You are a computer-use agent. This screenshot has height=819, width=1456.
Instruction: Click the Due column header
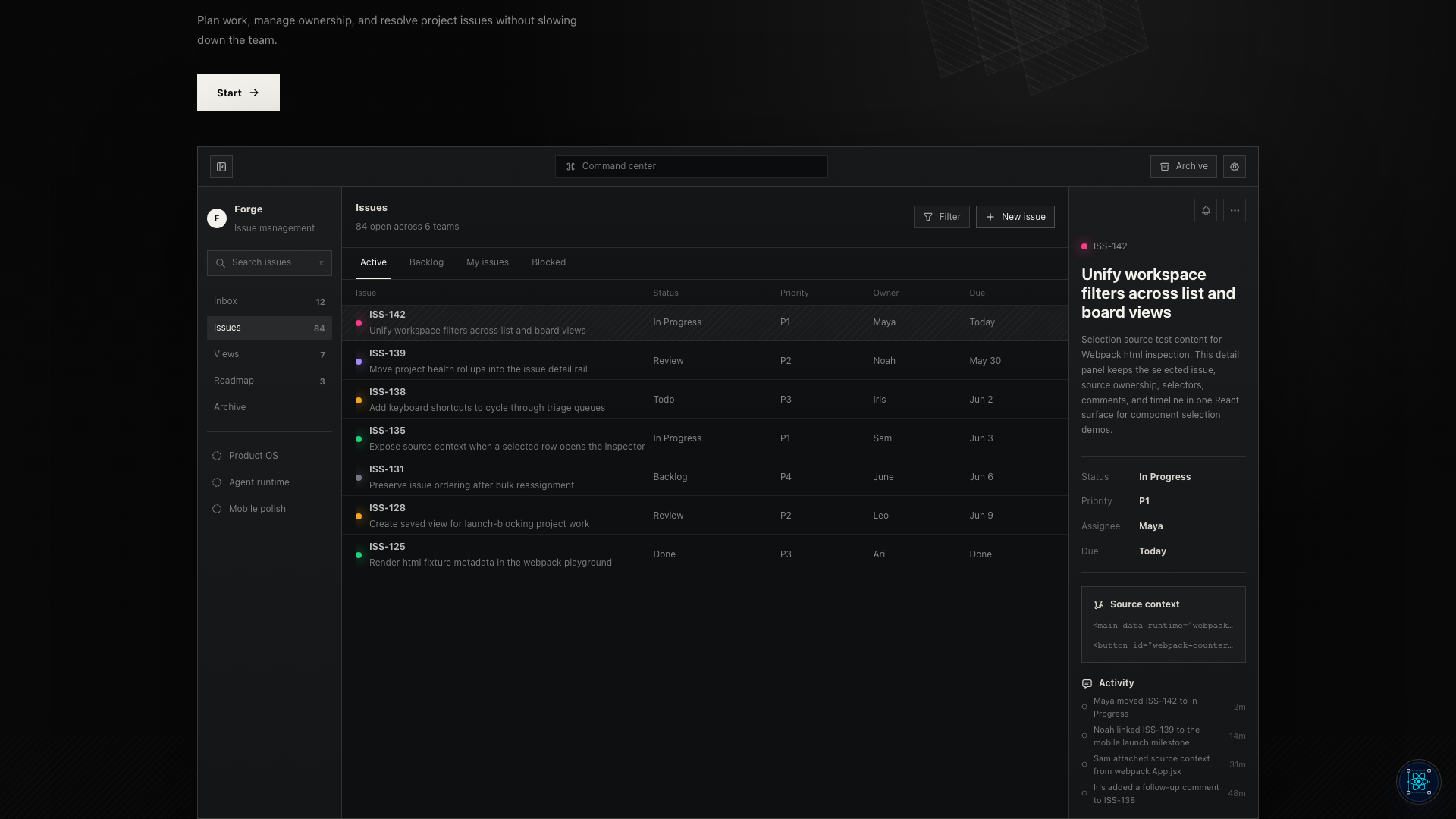pos(977,293)
